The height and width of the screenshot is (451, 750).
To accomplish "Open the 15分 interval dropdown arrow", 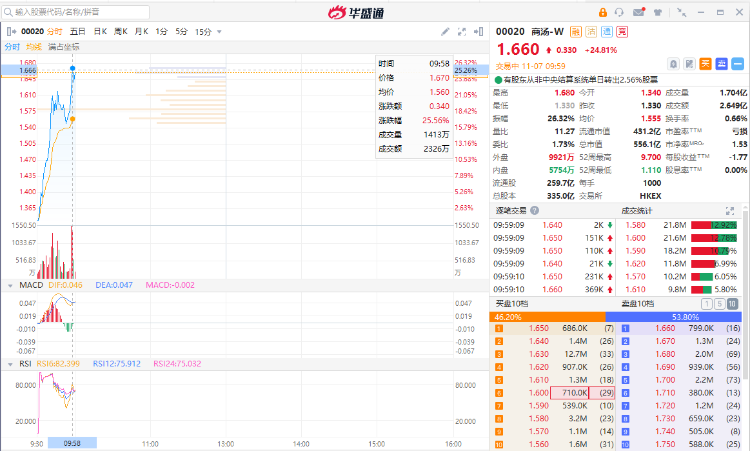I will pyautogui.click(x=218, y=31).
